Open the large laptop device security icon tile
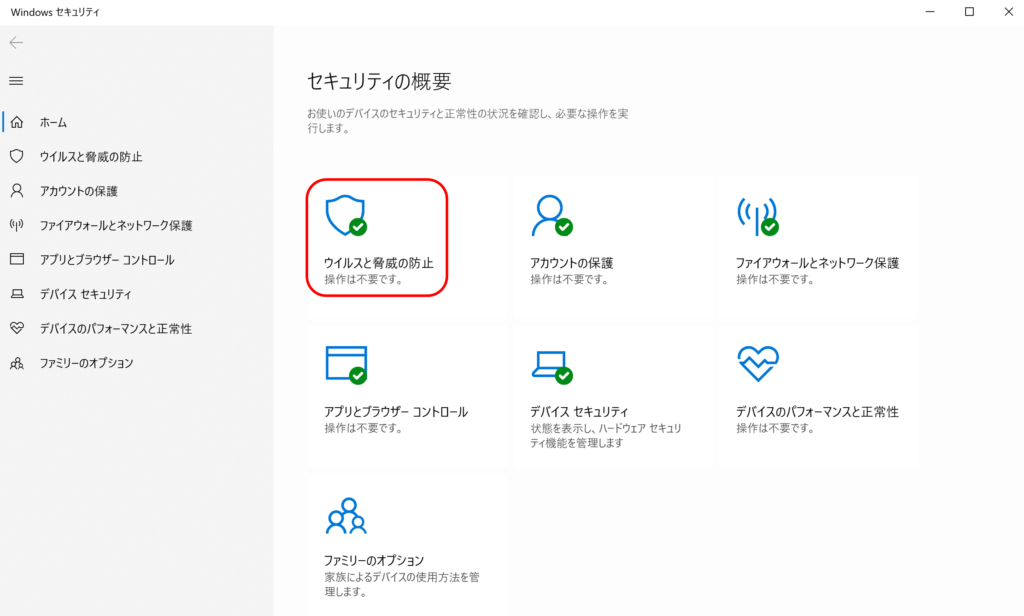1024x616 pixels. pyautogui.click(x=552, y=367)
